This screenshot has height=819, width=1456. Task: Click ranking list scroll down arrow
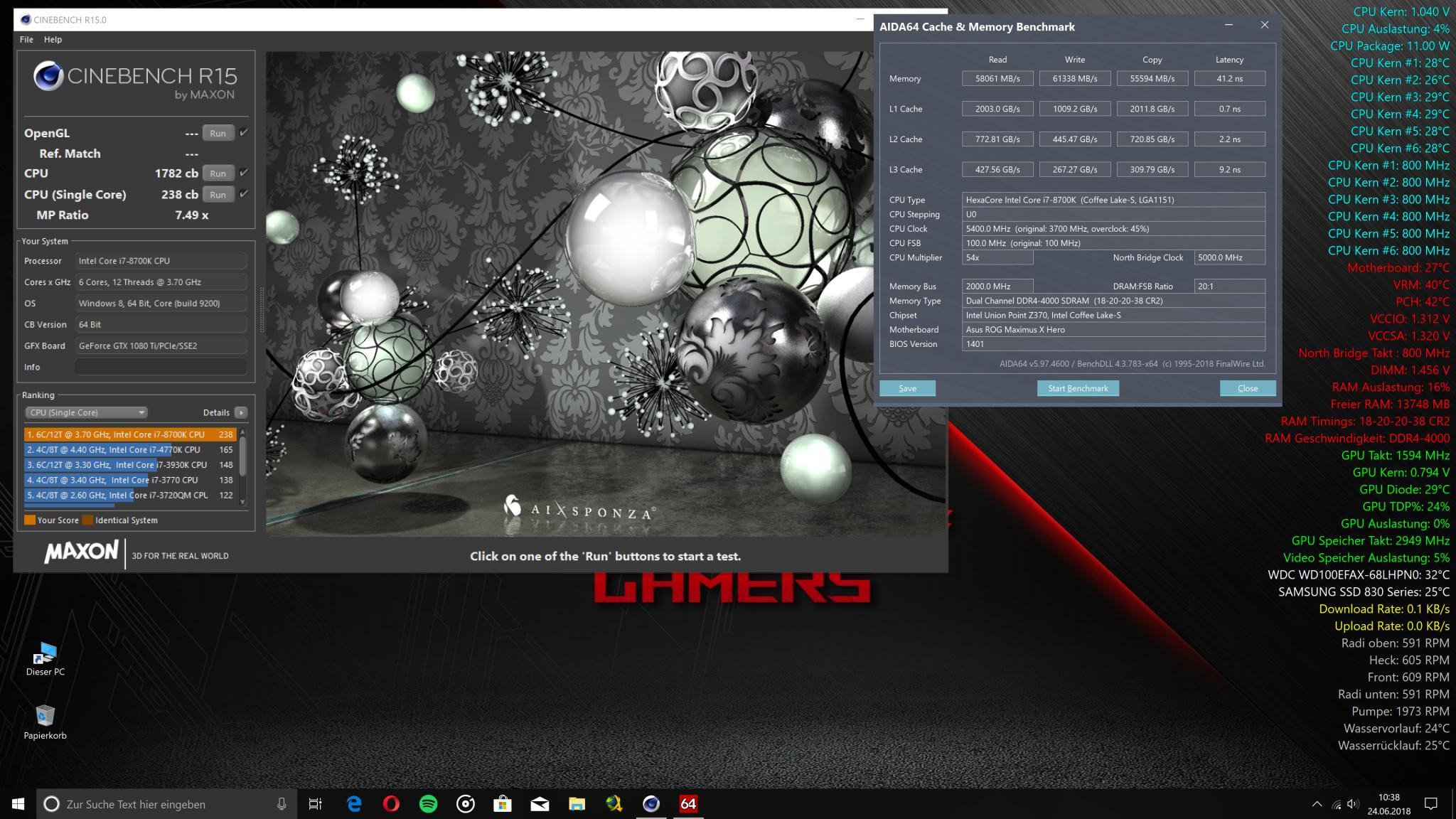(243, 502)
